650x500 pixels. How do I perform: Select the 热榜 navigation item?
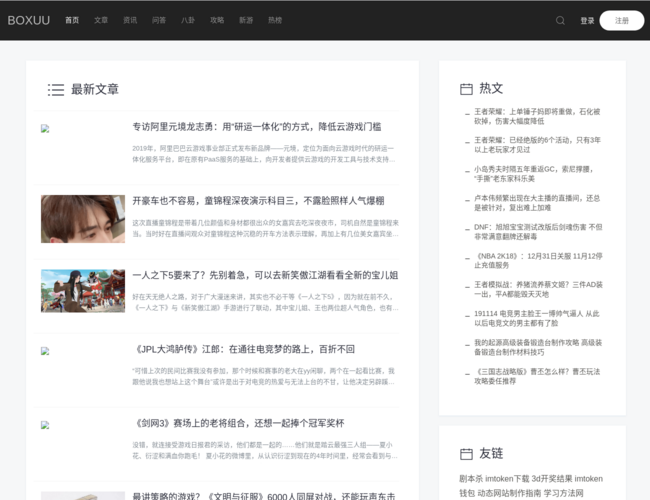(275, 20)
